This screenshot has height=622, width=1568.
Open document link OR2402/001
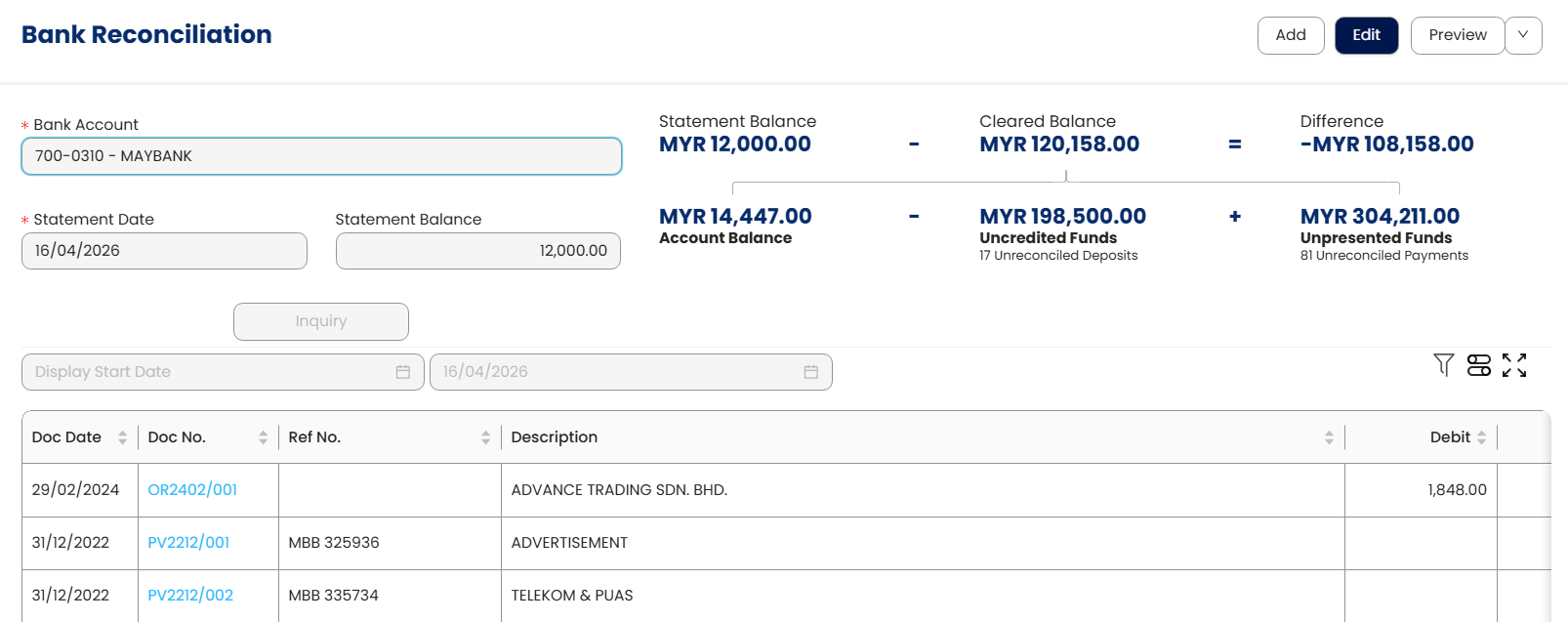pos(192,490)
